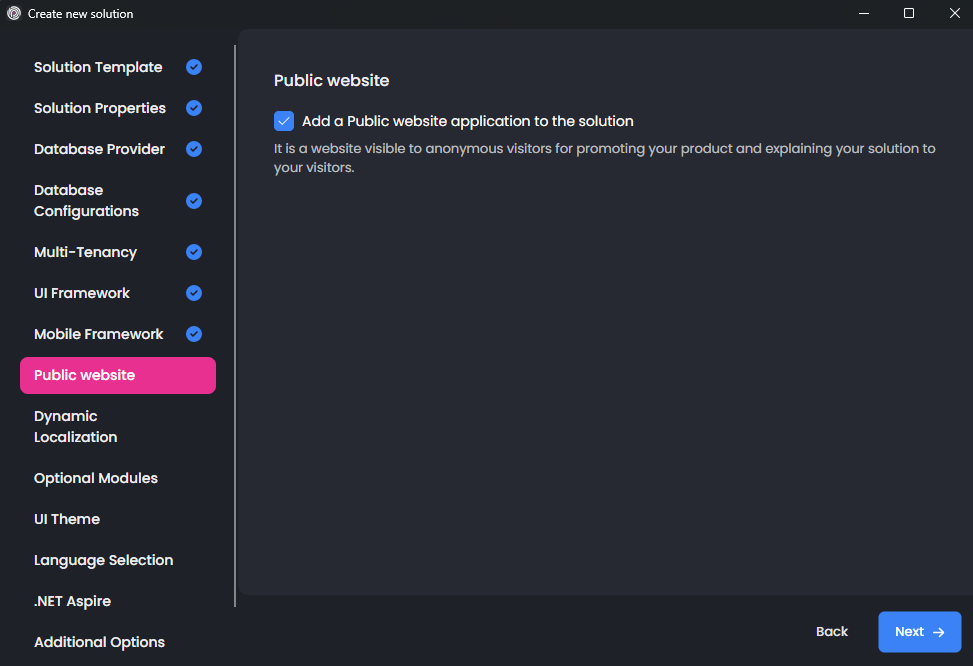Go Back to the previous step

point(831,632)
